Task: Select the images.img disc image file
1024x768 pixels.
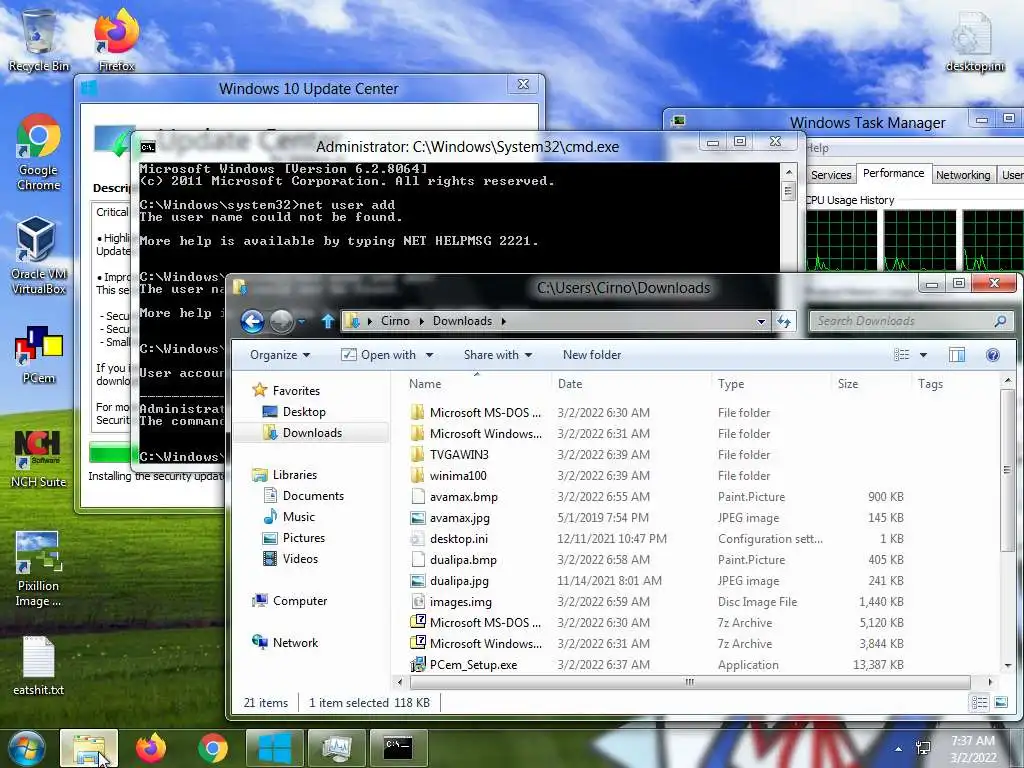Action: [460, 601]
